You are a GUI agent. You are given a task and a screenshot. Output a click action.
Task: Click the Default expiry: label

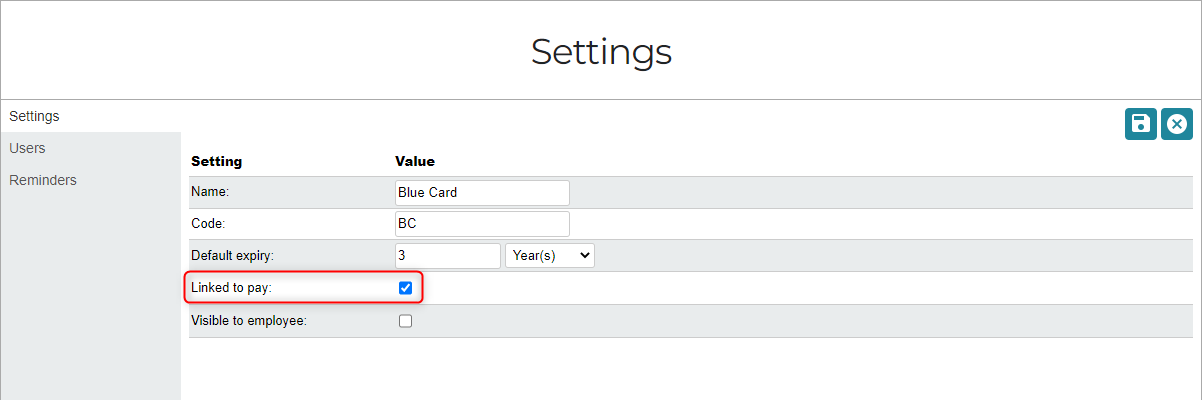coord(232,256)
